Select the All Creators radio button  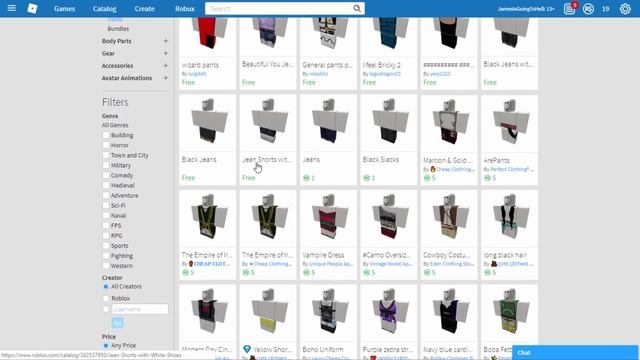pyautogui.click(x=106, y=287)
